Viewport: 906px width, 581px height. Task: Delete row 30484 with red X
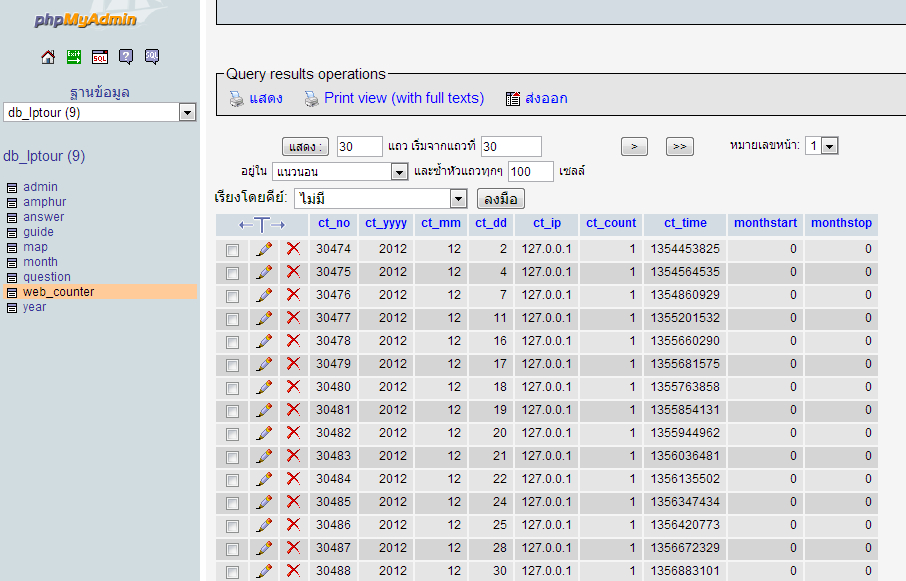[294, 479]
